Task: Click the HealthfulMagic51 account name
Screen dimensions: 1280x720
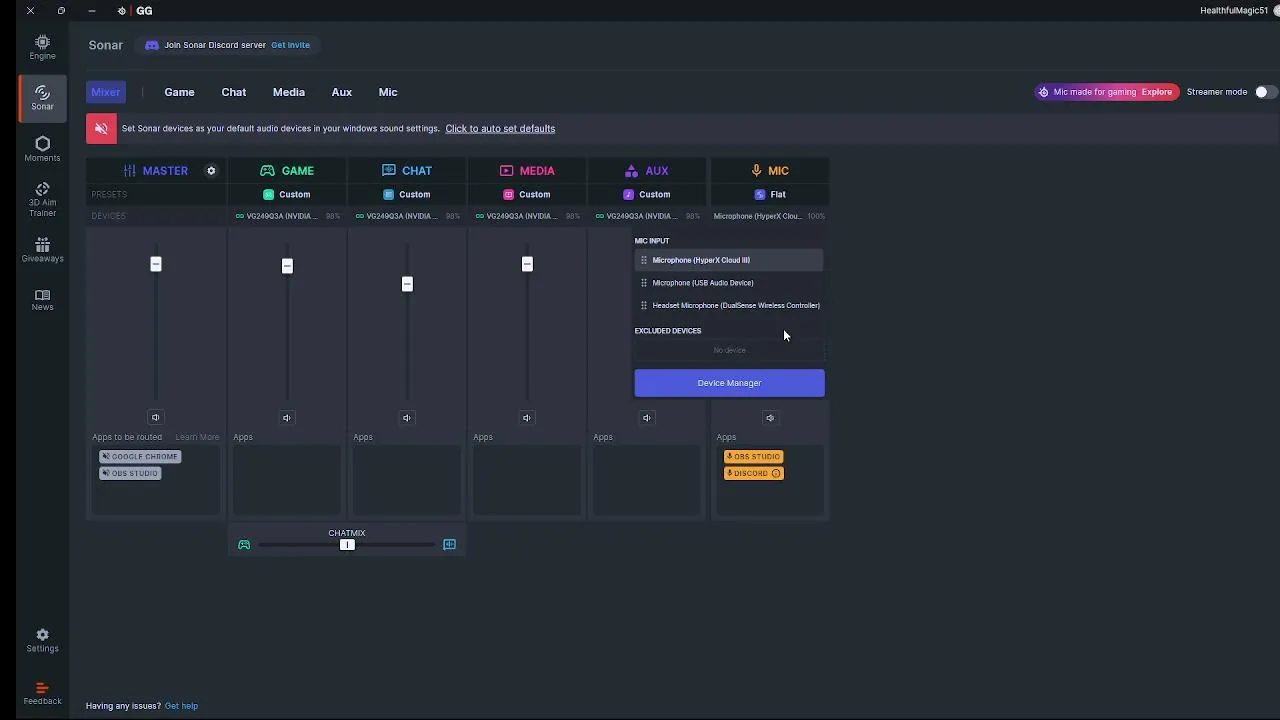Action: [x=1234, y=11]
